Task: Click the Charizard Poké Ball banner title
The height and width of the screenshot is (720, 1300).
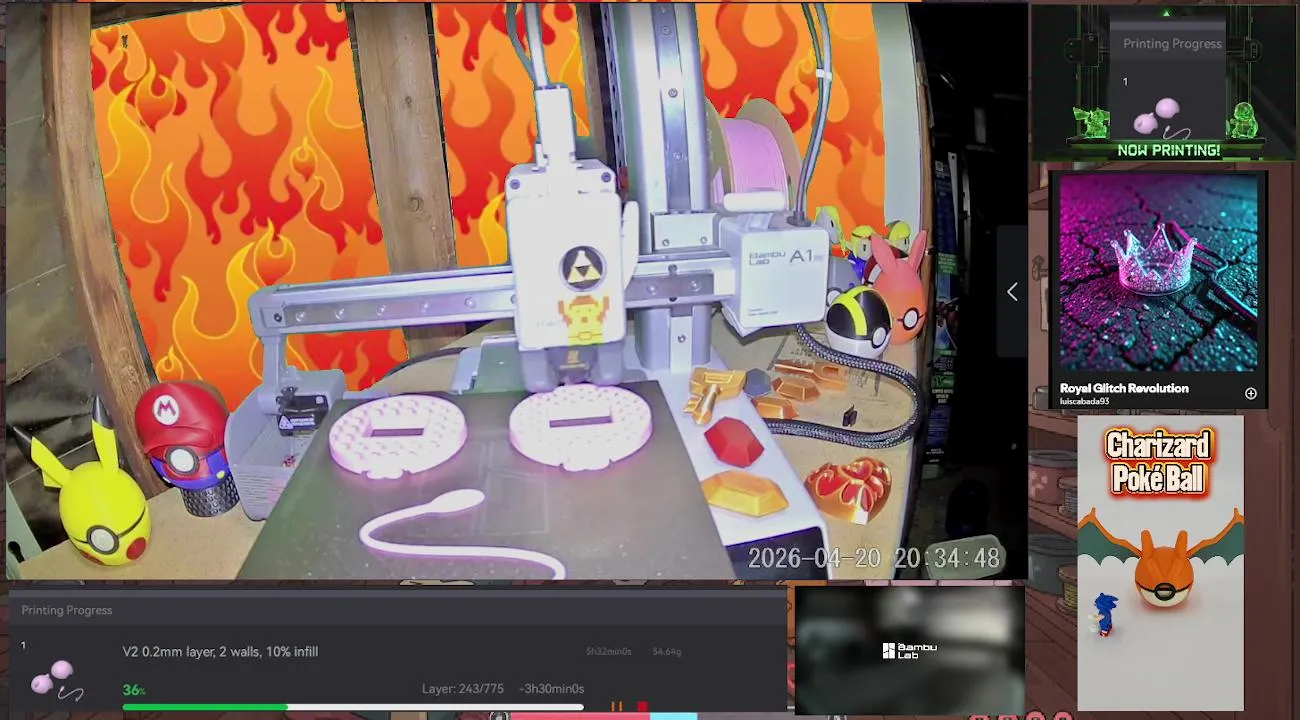Action: [x=1160, y=462]
